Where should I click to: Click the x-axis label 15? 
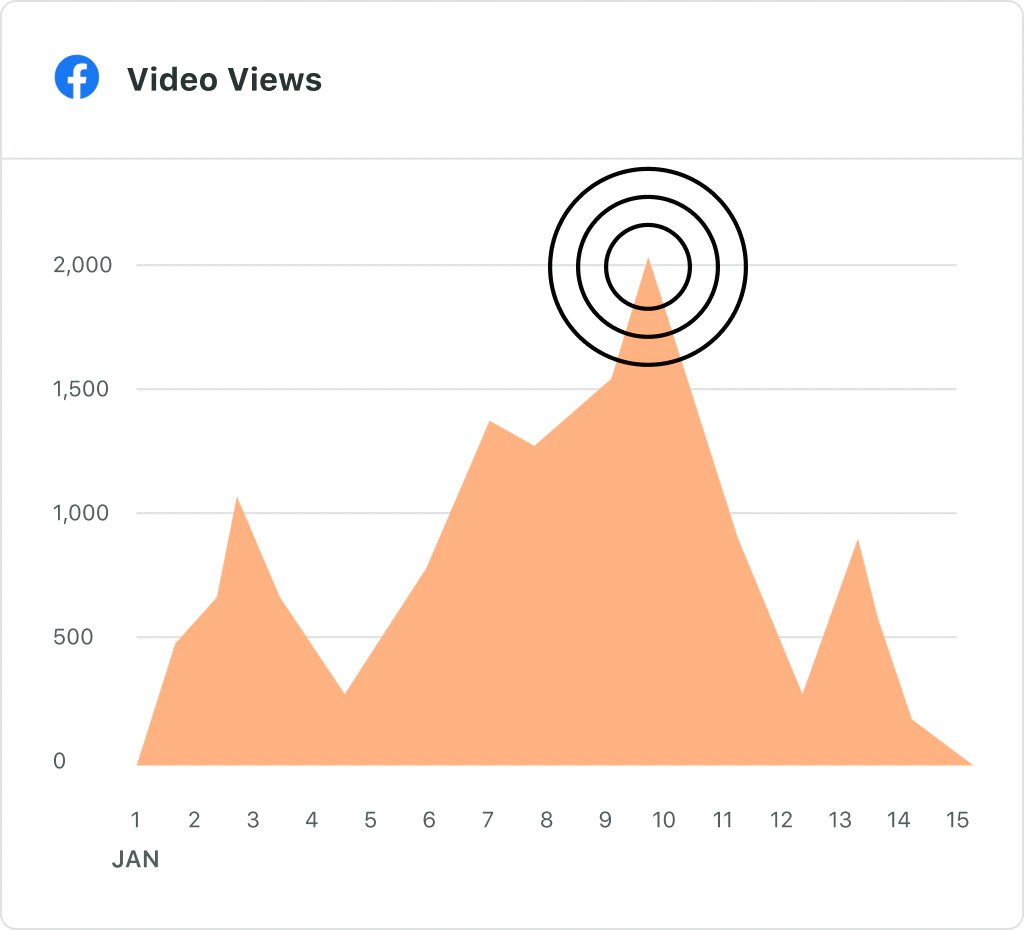(958, 820)
